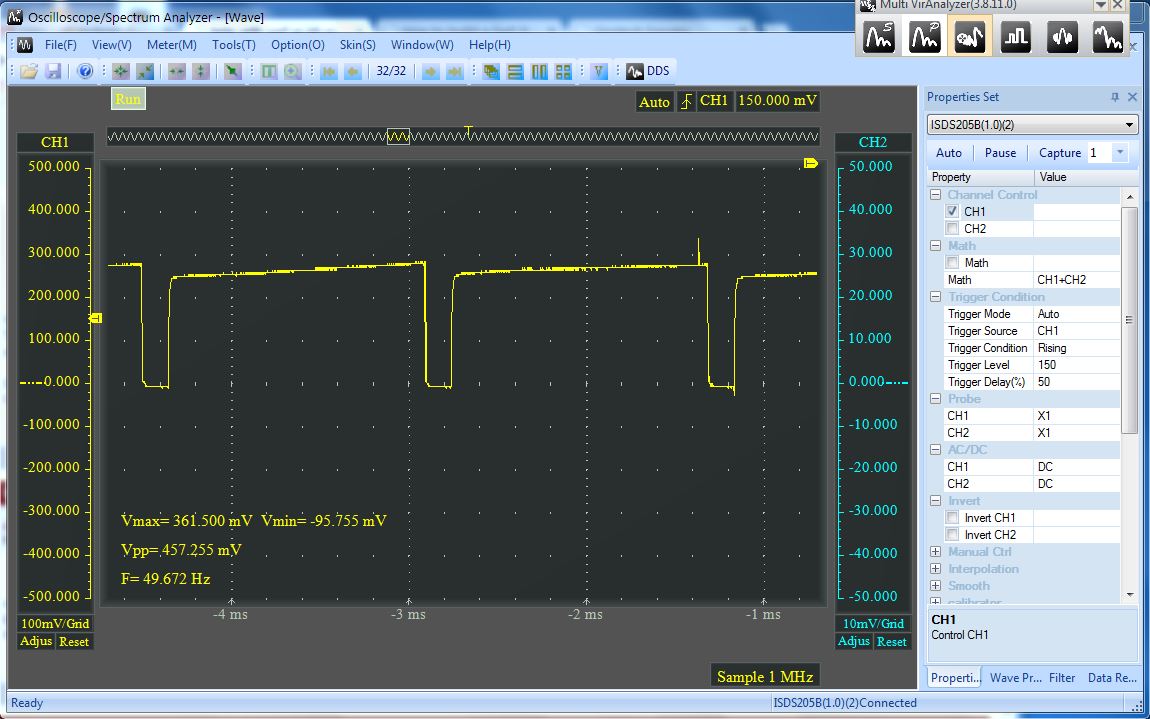1150x719 pixels.
Task: Check the Invert CH2 checkbox
Action: [952, 535]
